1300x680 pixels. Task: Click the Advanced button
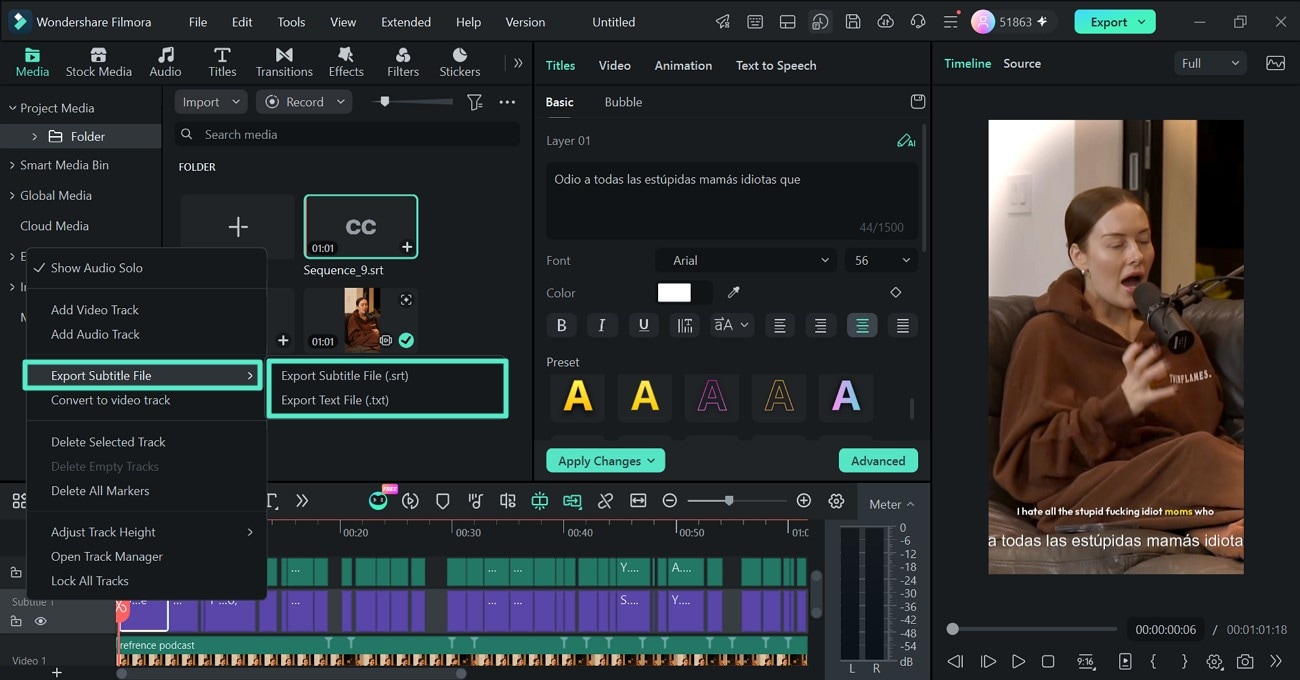[878, 461]
